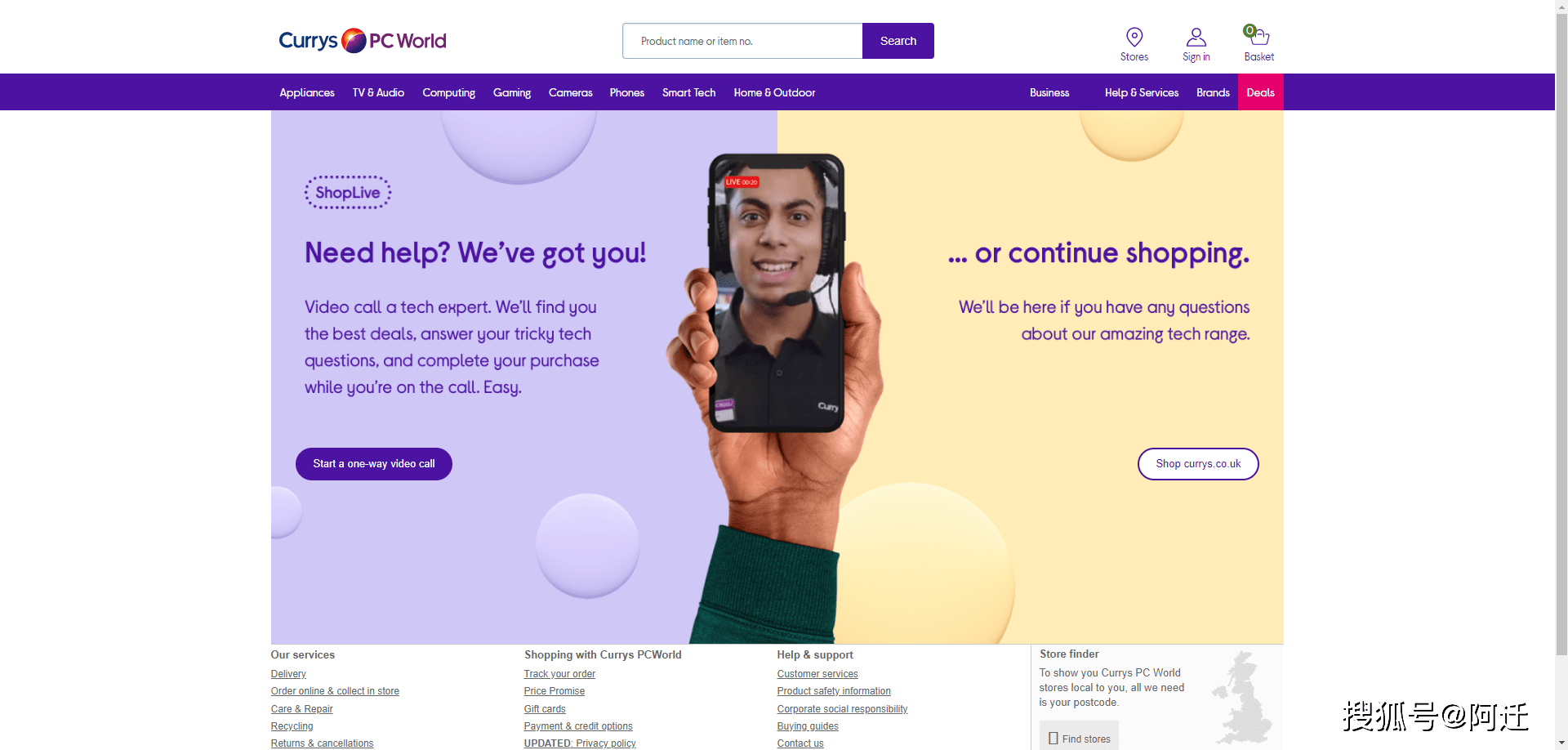Focus the product name search field
Viewport: 1568px width, 750px height.
742,41
